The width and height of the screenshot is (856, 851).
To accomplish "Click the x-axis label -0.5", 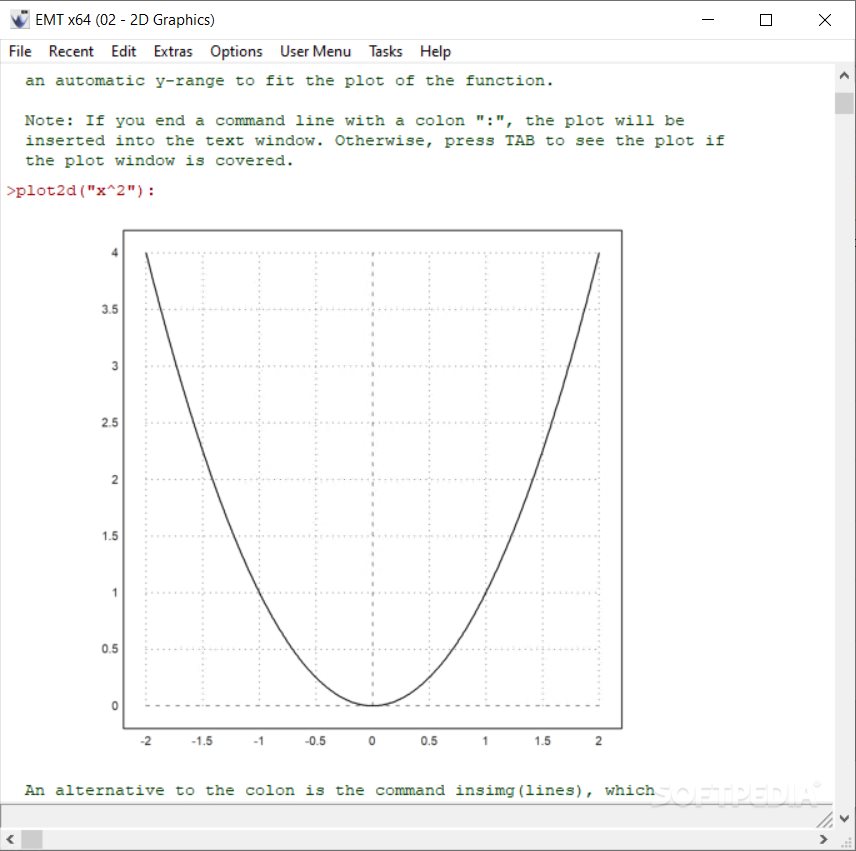I will coord(315,741).
